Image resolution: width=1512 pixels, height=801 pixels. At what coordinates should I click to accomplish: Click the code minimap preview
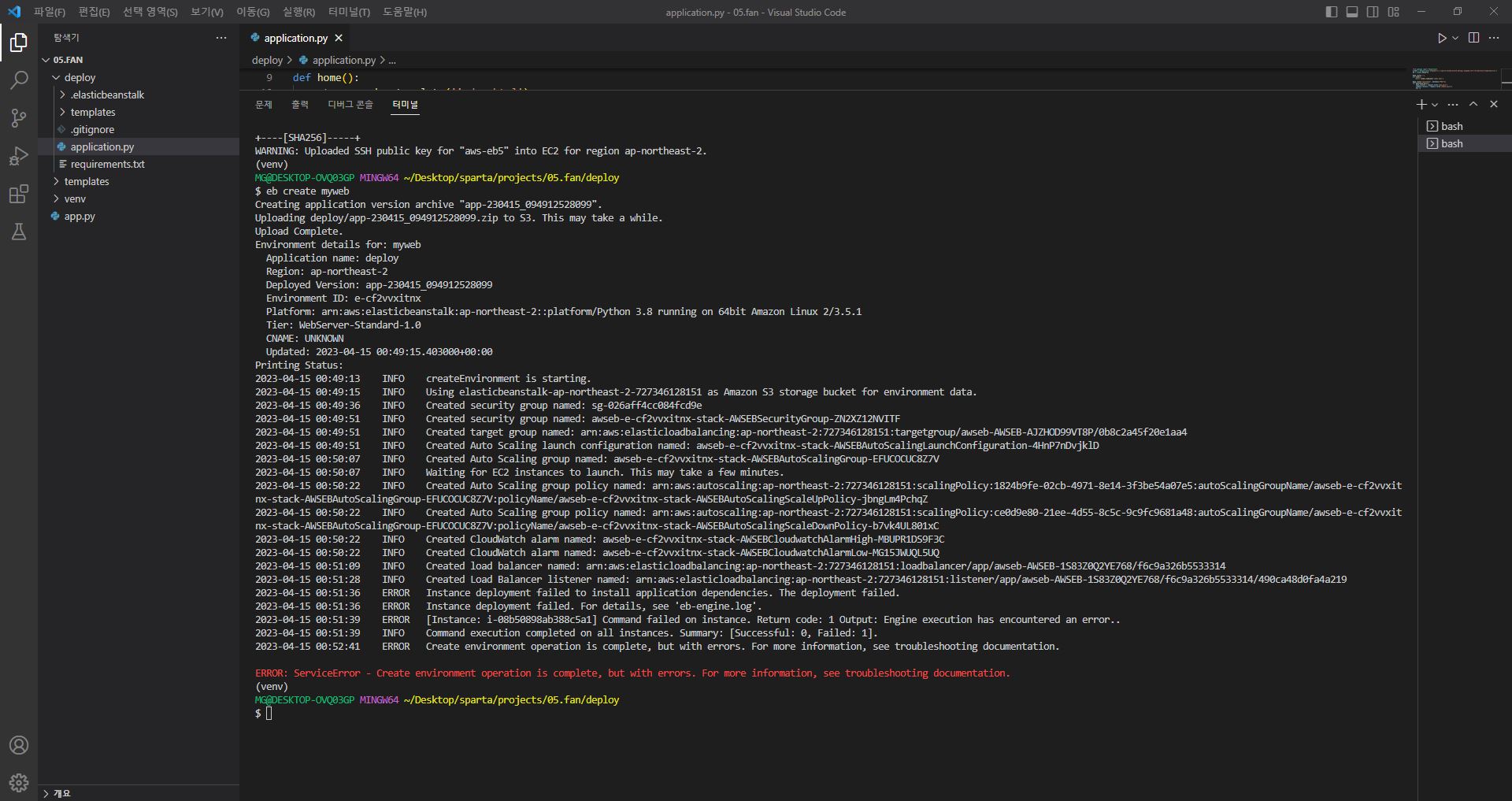(1454, 78)
